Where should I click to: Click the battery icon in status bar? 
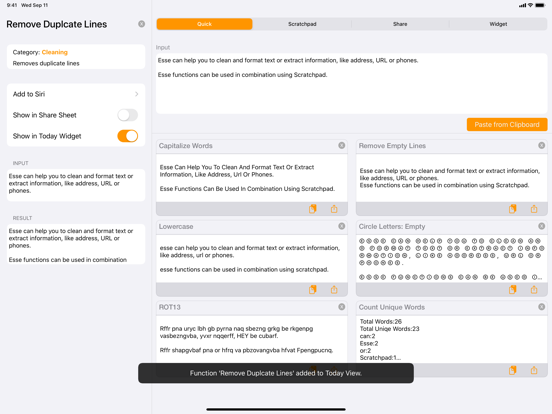click(540, 5)
